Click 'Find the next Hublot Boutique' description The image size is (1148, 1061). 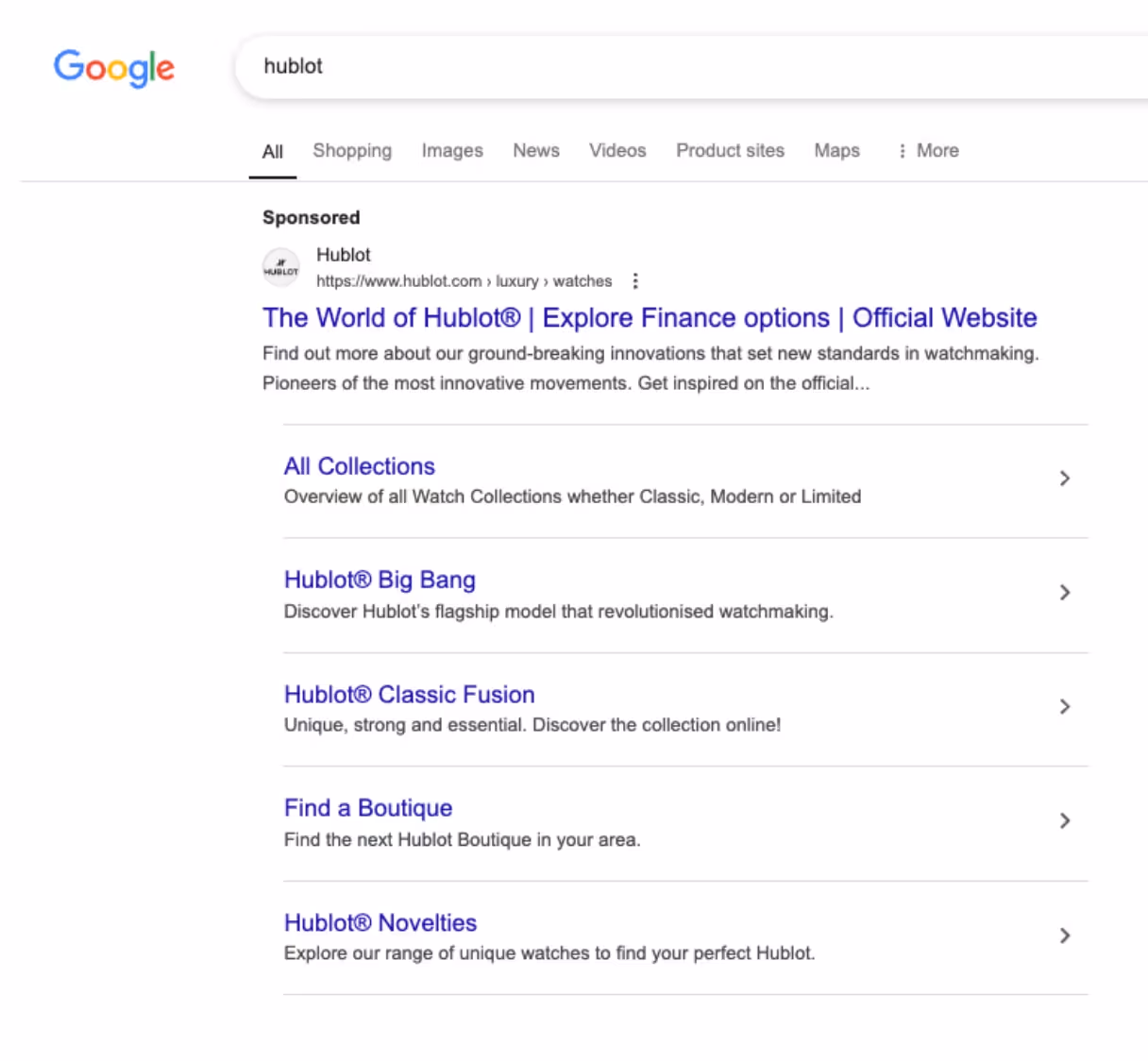[x=462, y=840]
